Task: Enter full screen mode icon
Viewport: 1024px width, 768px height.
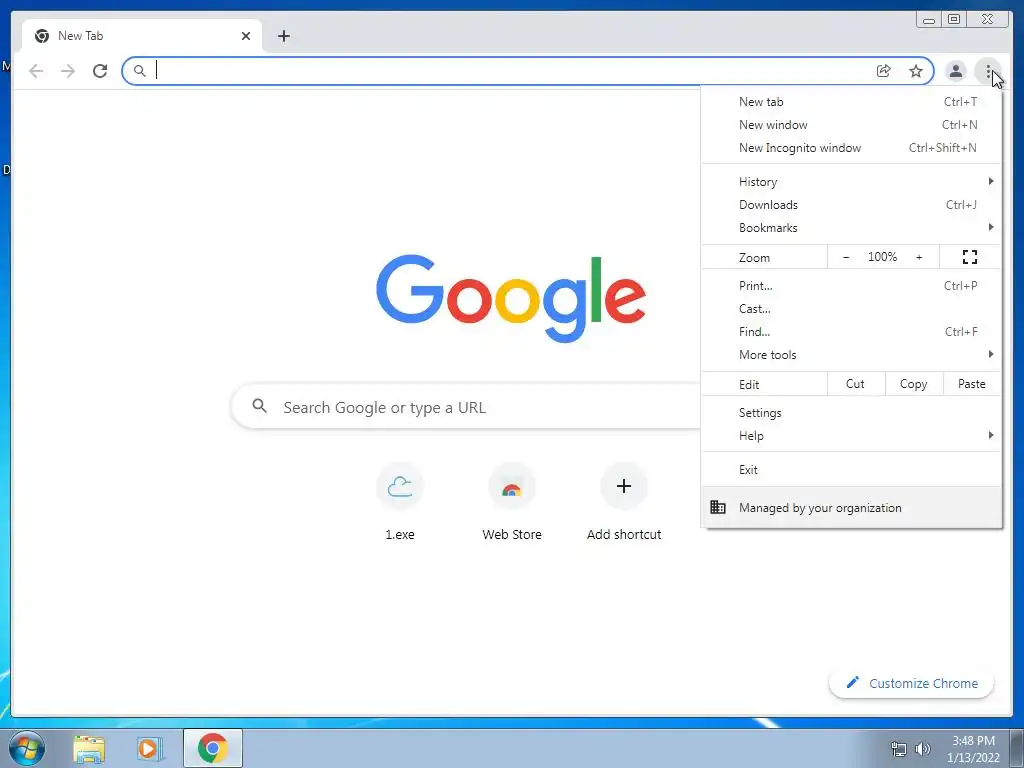Action: [970, 257]
